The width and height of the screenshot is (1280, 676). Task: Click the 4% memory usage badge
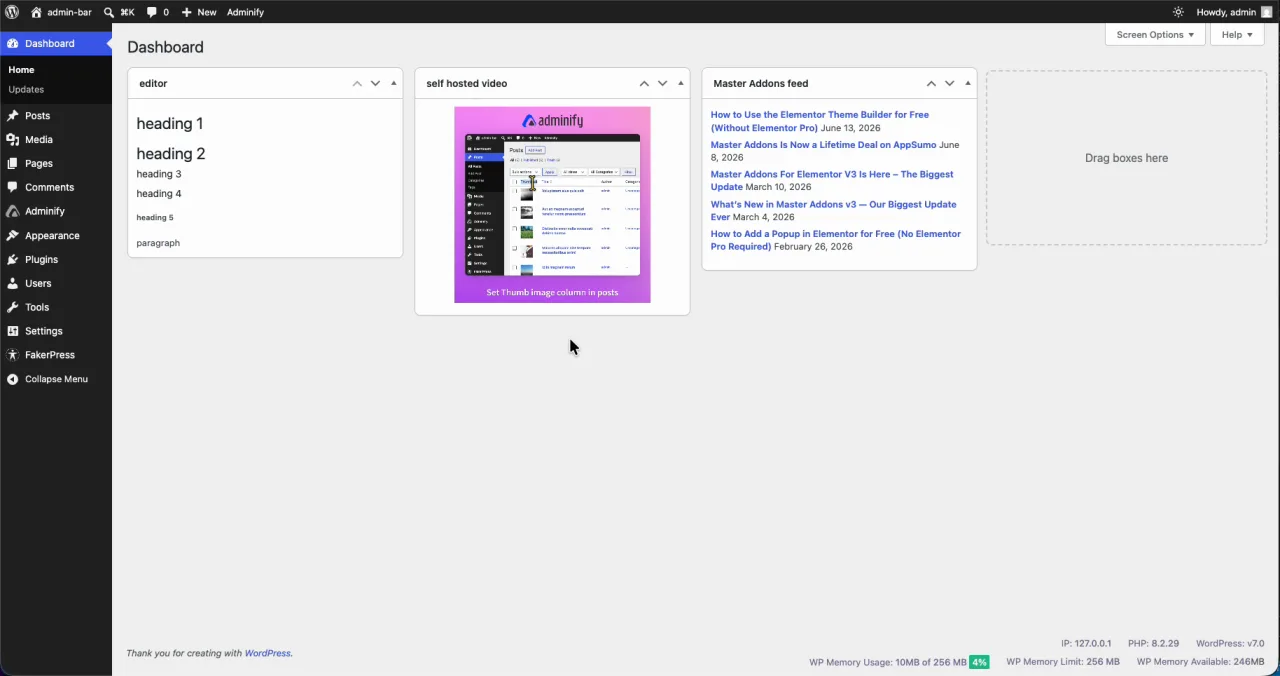(979, 662)
